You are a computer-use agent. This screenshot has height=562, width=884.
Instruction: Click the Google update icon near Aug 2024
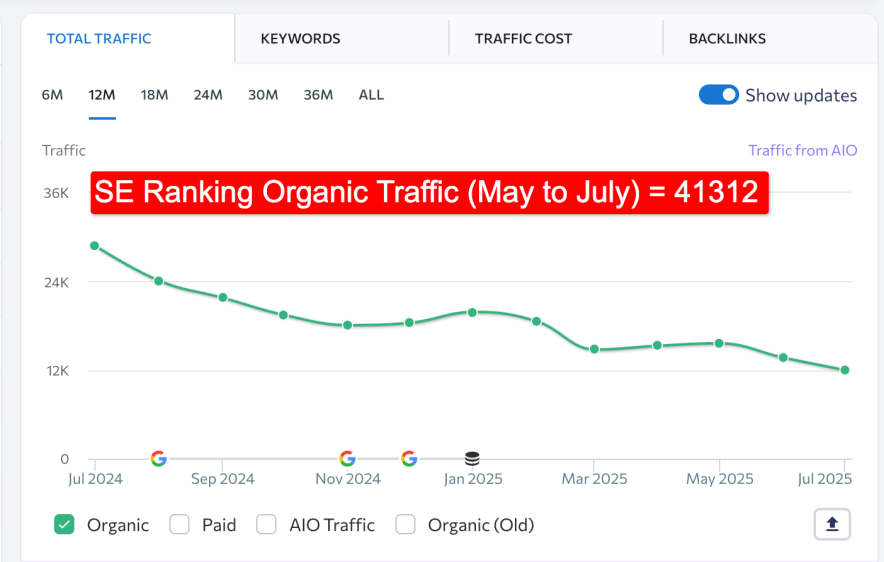point(158,459)
